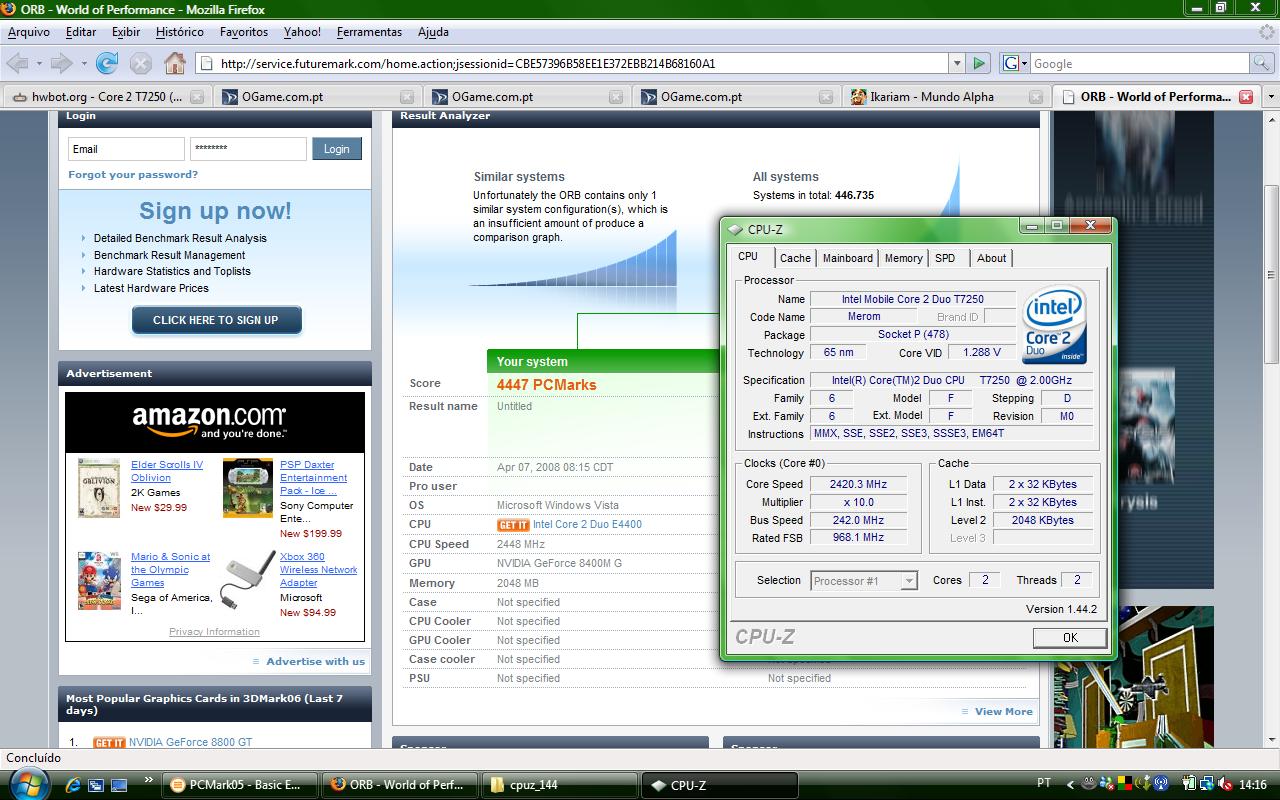This screenshot has width=1280, height=800.
Task: Open the Histórico menu
Action: [180, 32]
